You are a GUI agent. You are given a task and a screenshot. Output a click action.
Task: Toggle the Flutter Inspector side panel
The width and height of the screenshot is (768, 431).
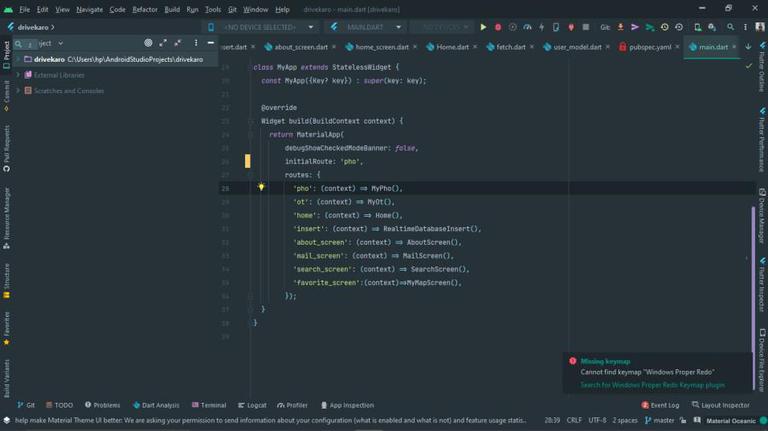[761, 288]
